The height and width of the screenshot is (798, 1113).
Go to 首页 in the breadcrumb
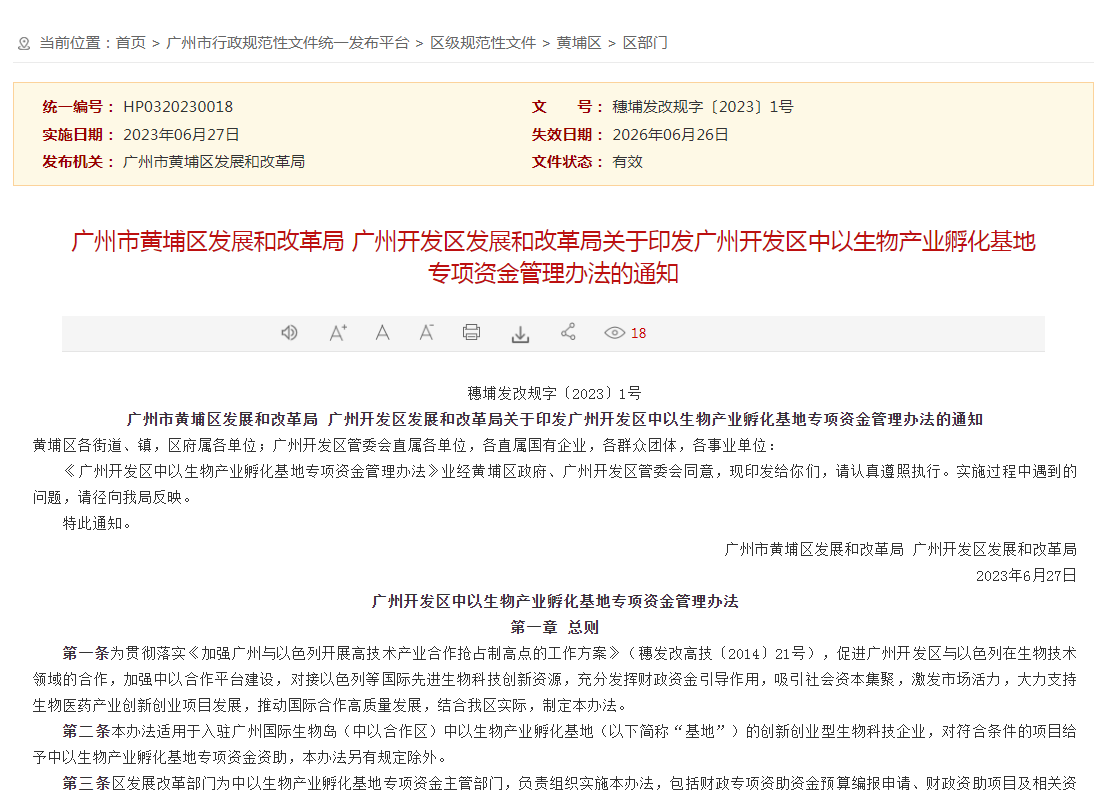[x=130, y=43]
